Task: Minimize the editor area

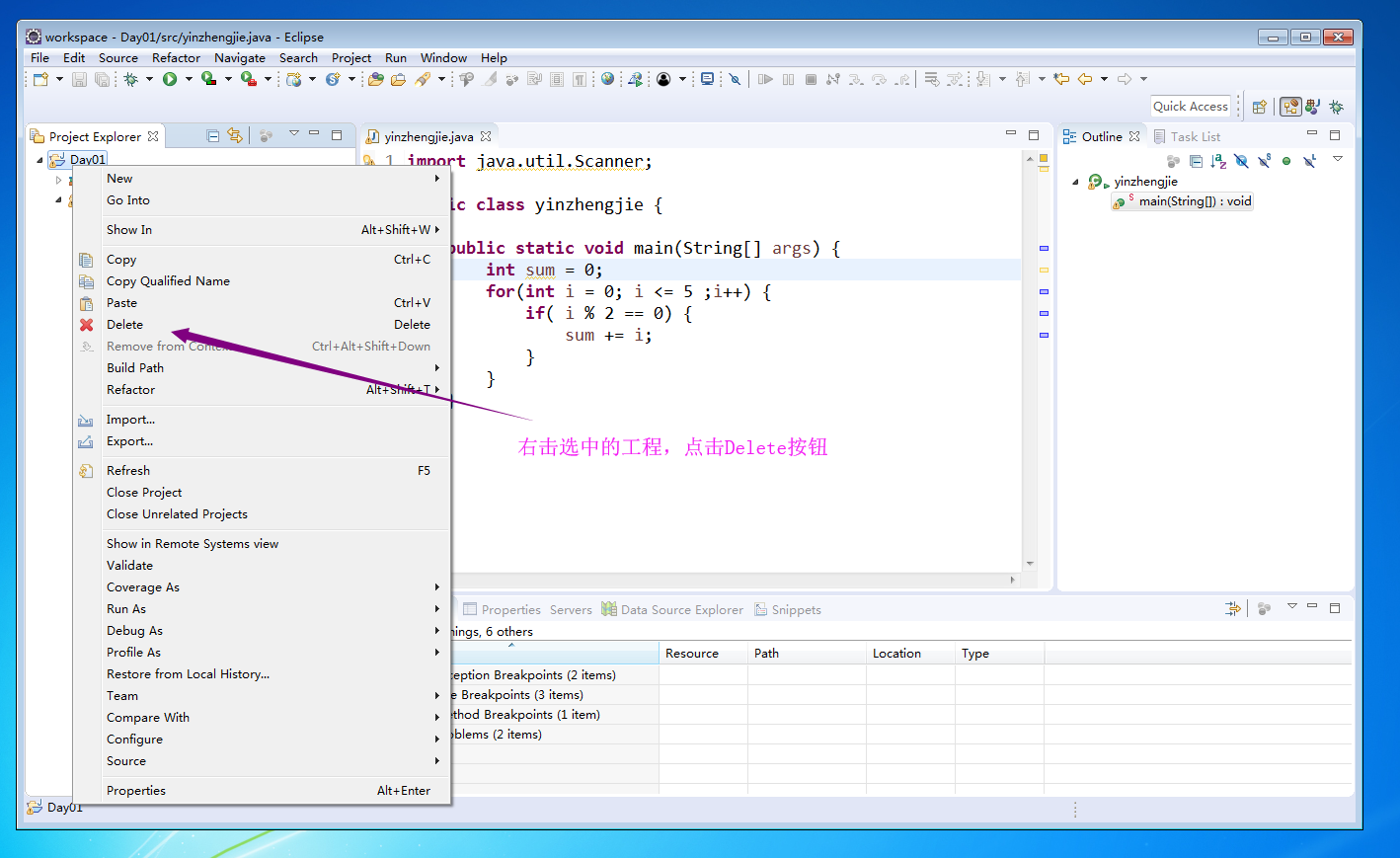Action: pyautogui.click(x=1011, y=134)
